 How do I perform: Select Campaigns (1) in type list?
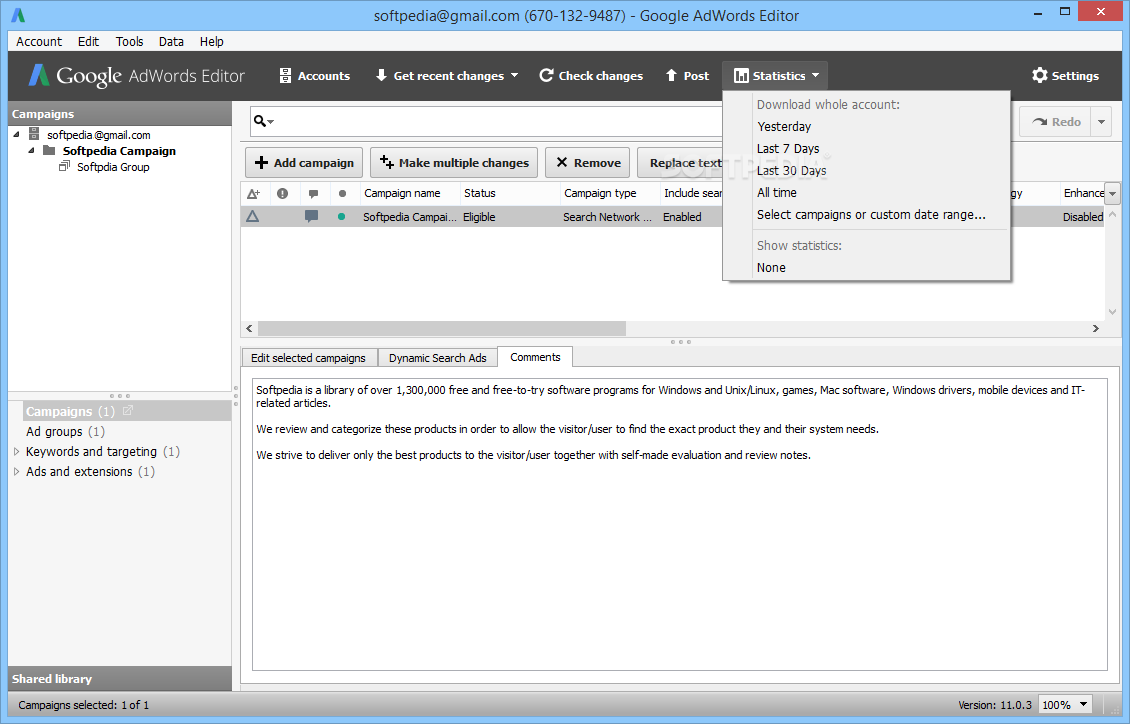[x=71, y=411]
